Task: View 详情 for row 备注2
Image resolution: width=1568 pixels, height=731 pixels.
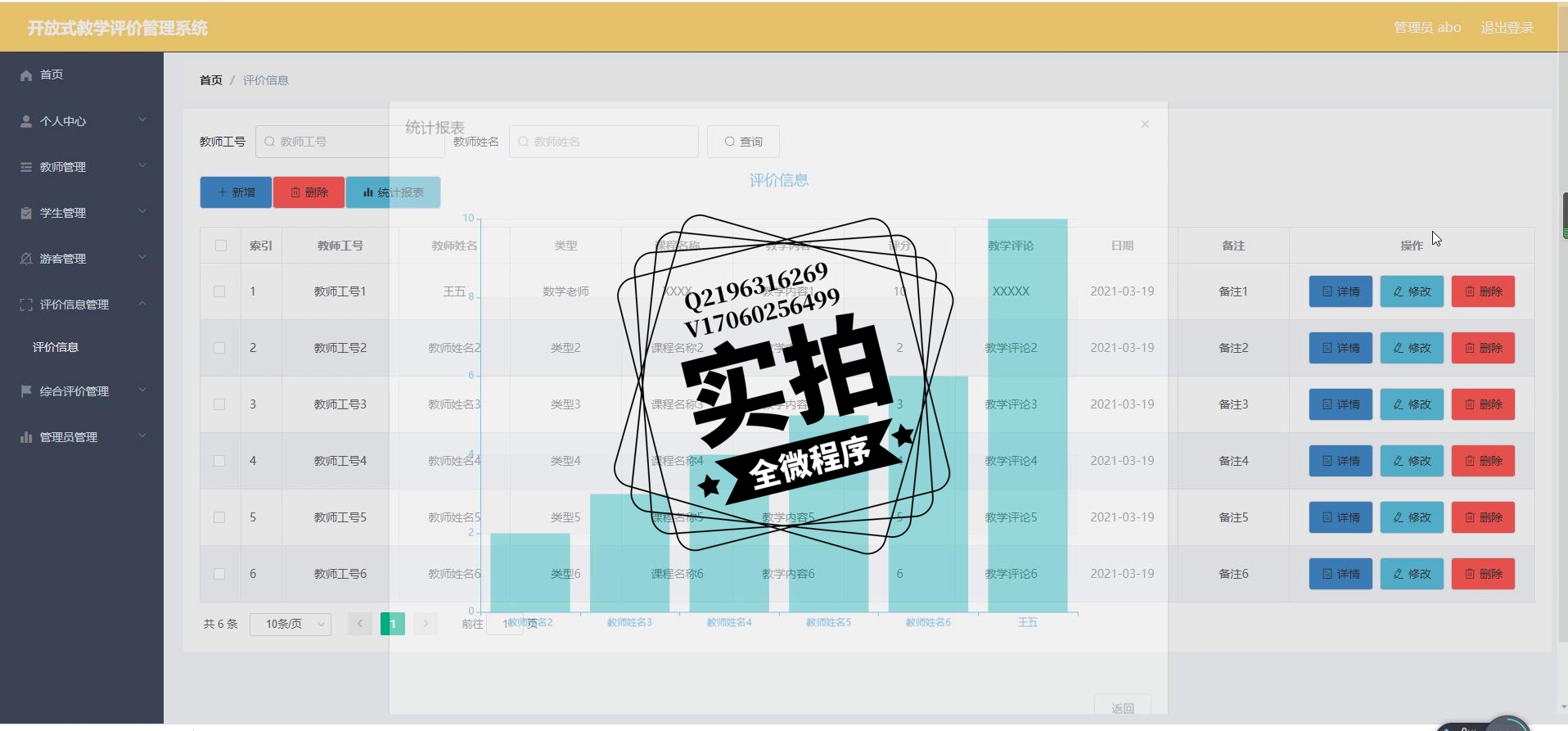Action: coord(1340,348)
